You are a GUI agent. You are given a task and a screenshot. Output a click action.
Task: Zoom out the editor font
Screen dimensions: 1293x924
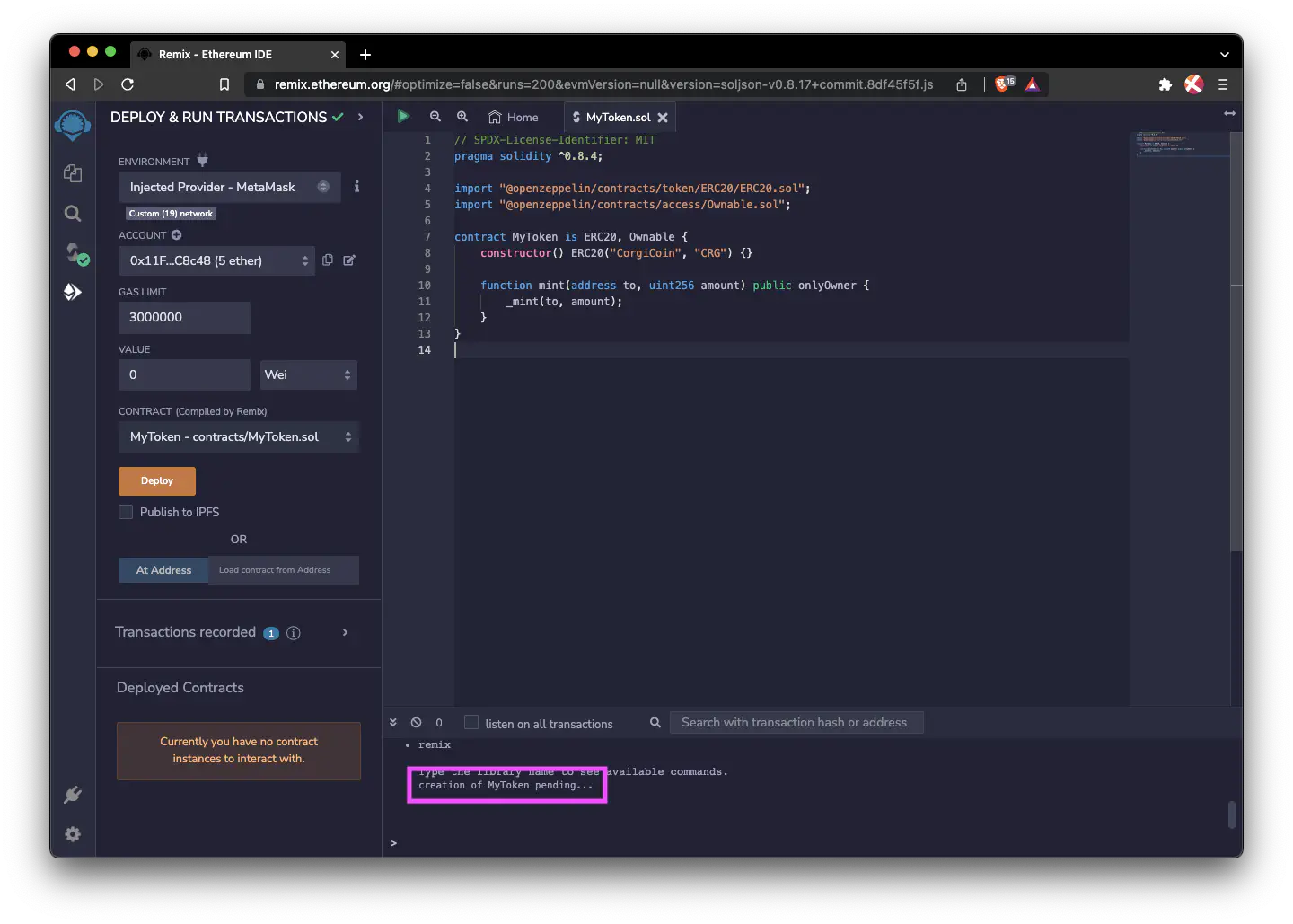pyautogui.click(x=435, y=117)
